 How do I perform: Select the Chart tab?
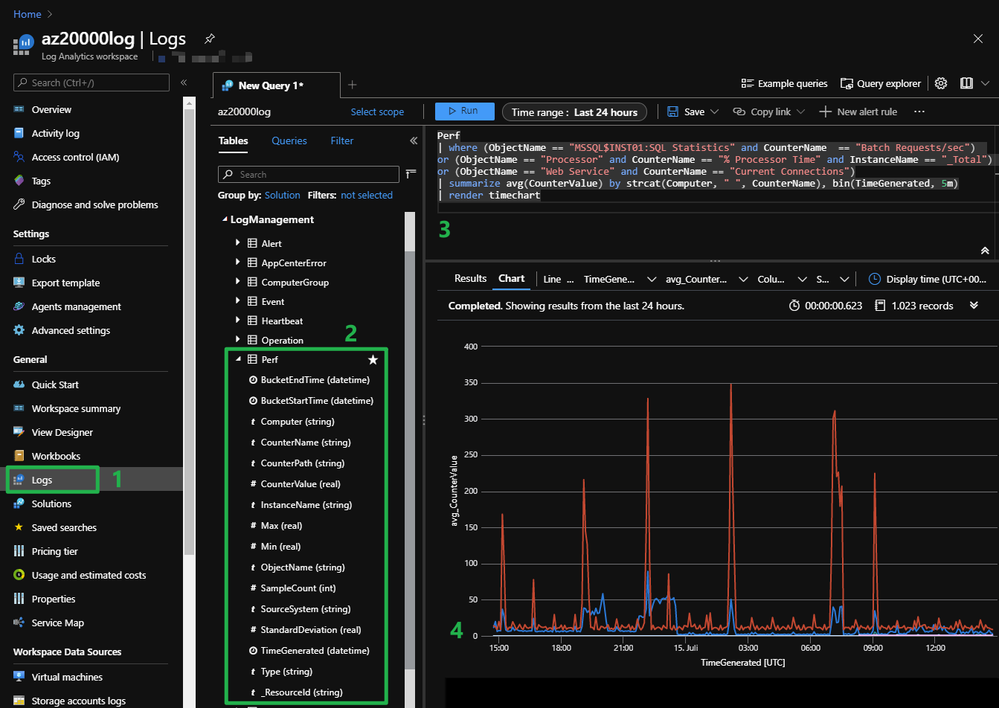click(x=512, y=278)
